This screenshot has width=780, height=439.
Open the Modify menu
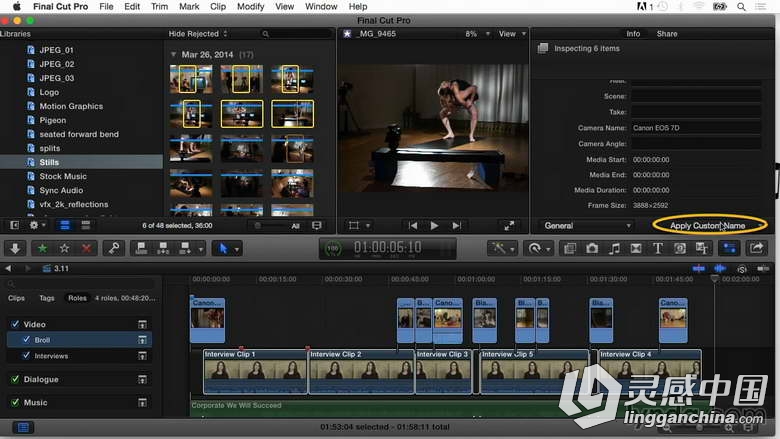click(250, 6)
